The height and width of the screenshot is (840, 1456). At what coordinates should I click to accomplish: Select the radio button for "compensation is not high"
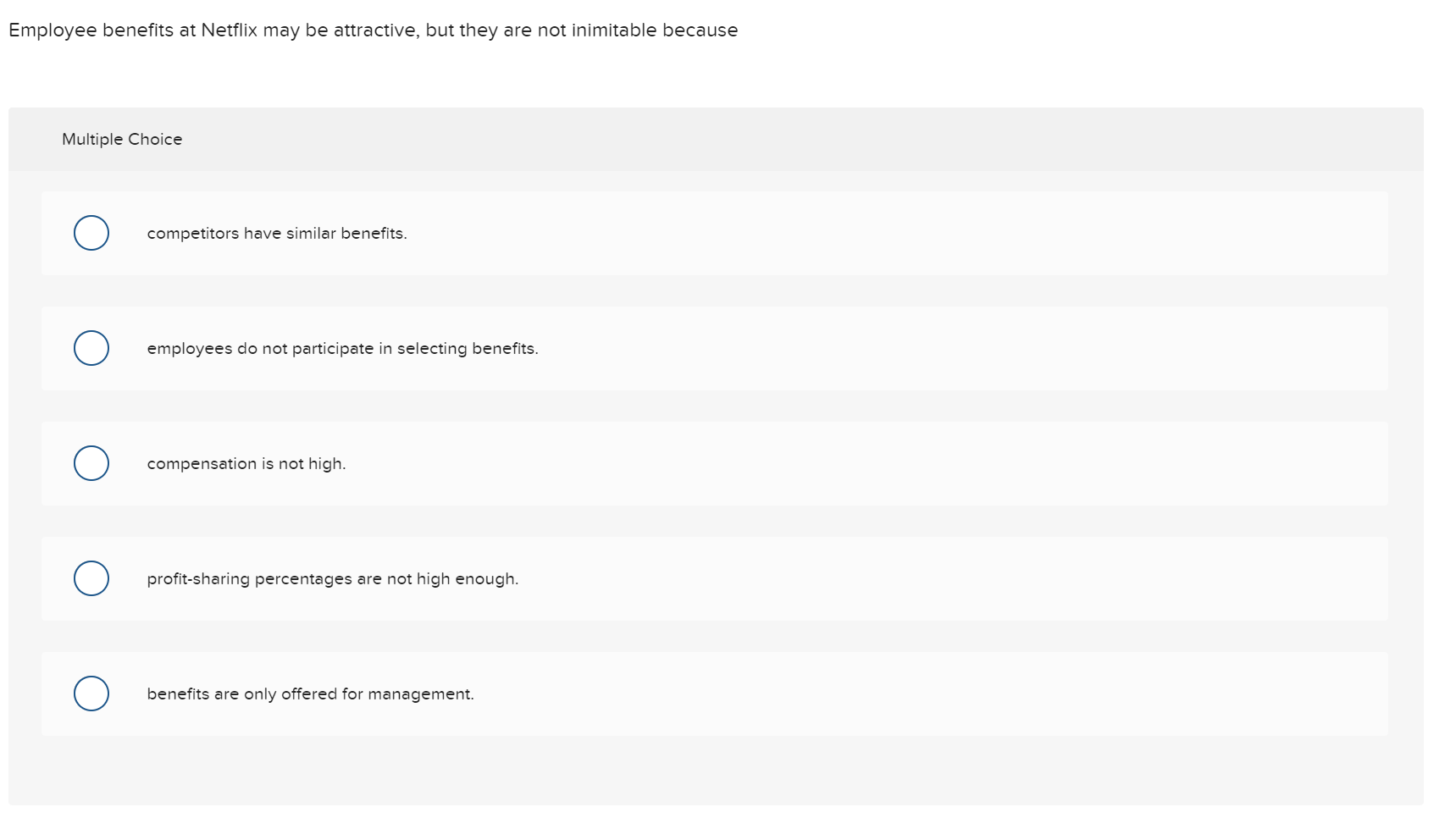pyautogui.click(x=91, y=462)
